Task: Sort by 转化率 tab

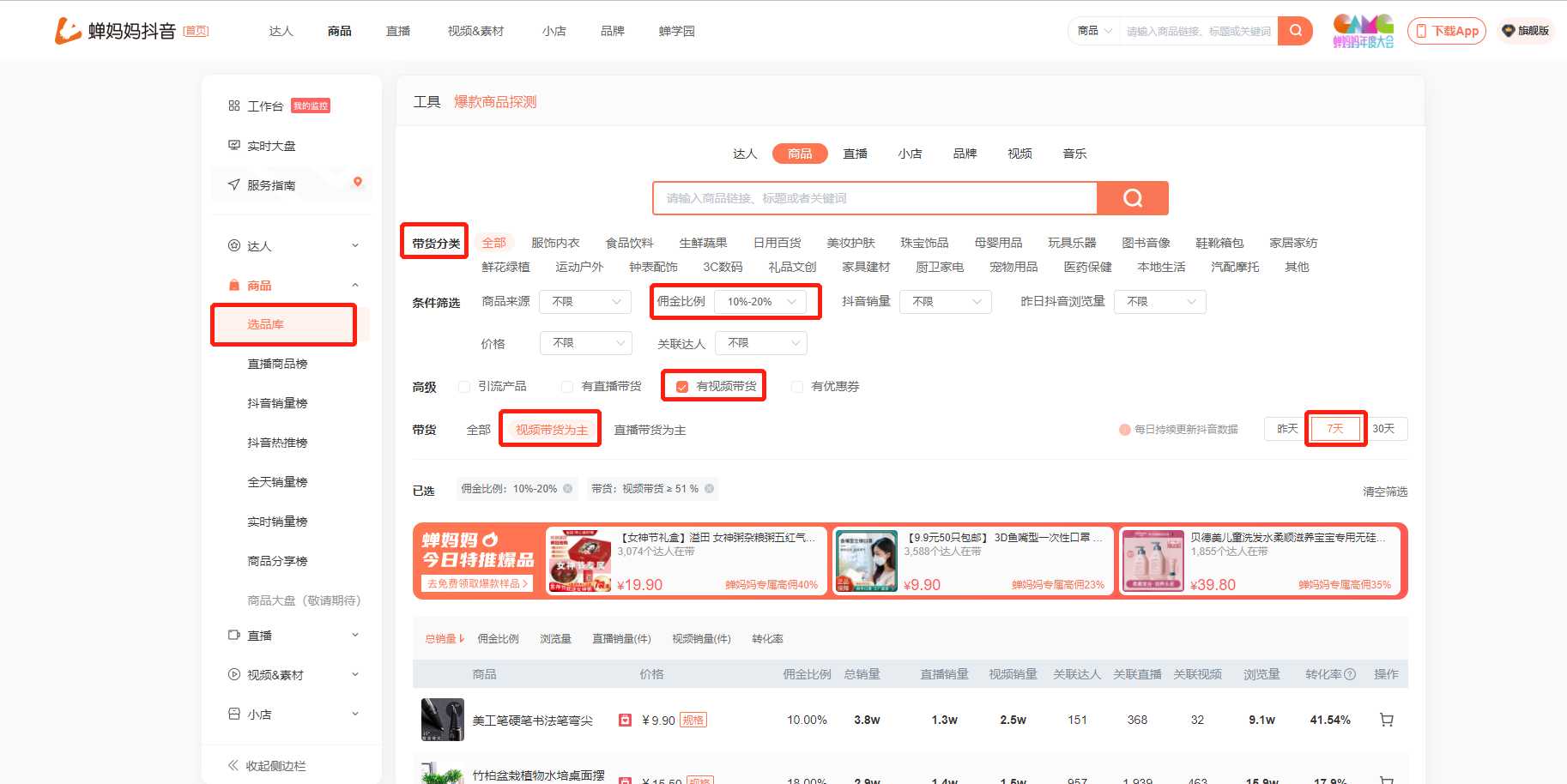Action: (767, 639)
